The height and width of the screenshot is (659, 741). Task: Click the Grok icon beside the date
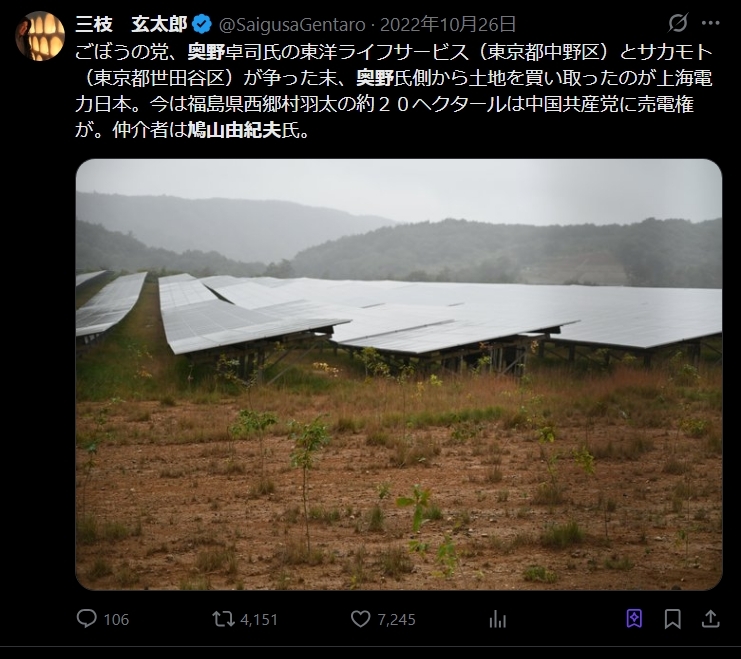click(x=677, y=23)
